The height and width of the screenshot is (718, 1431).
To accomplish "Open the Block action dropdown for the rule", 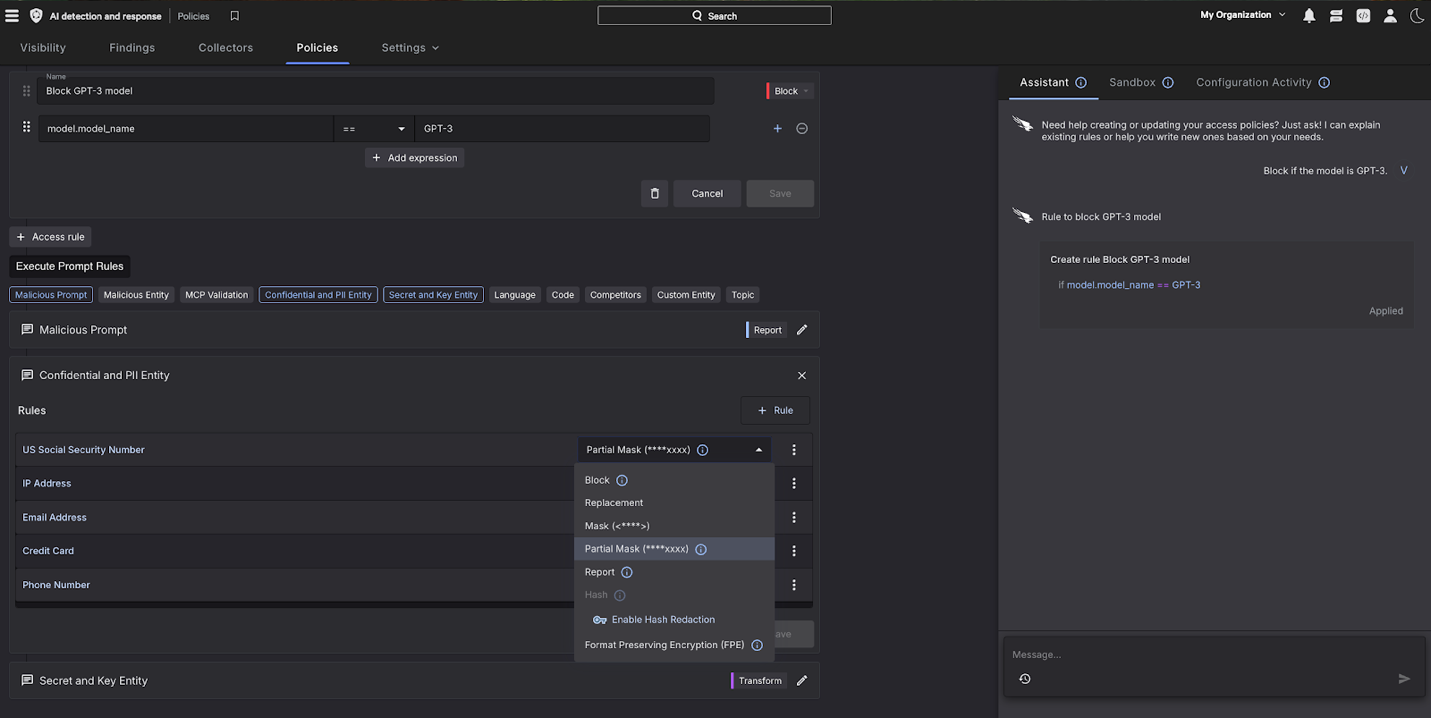I will tap(789, 91).
